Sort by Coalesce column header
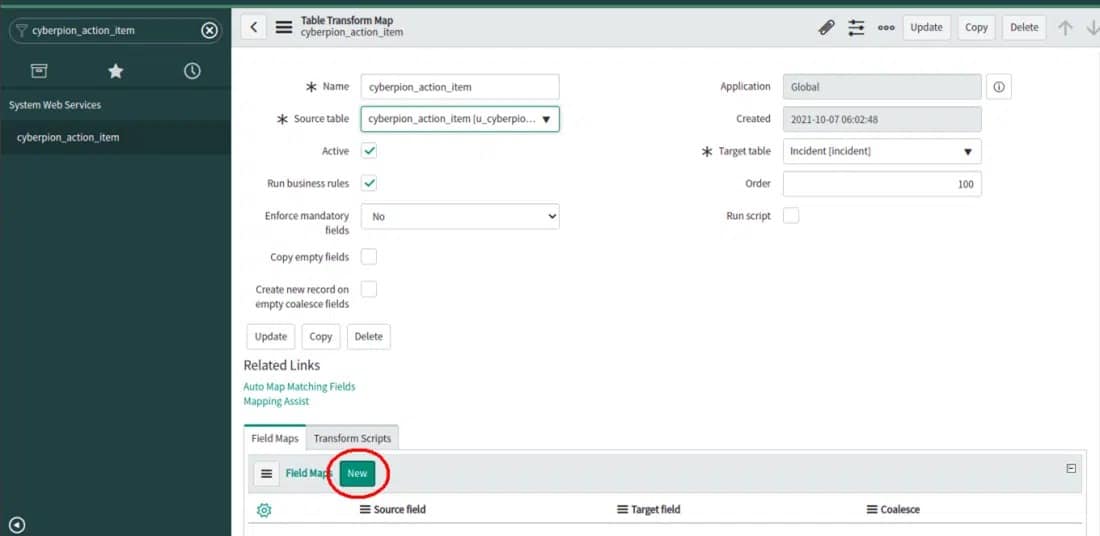1100x536 pixels. tap(900, 509)
